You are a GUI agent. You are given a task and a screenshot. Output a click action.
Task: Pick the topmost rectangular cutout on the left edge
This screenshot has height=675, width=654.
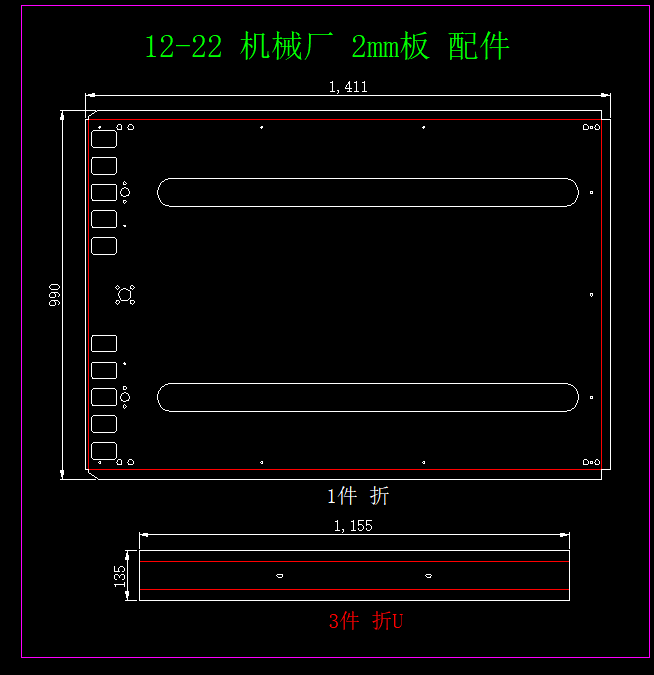tap(104, 139)
